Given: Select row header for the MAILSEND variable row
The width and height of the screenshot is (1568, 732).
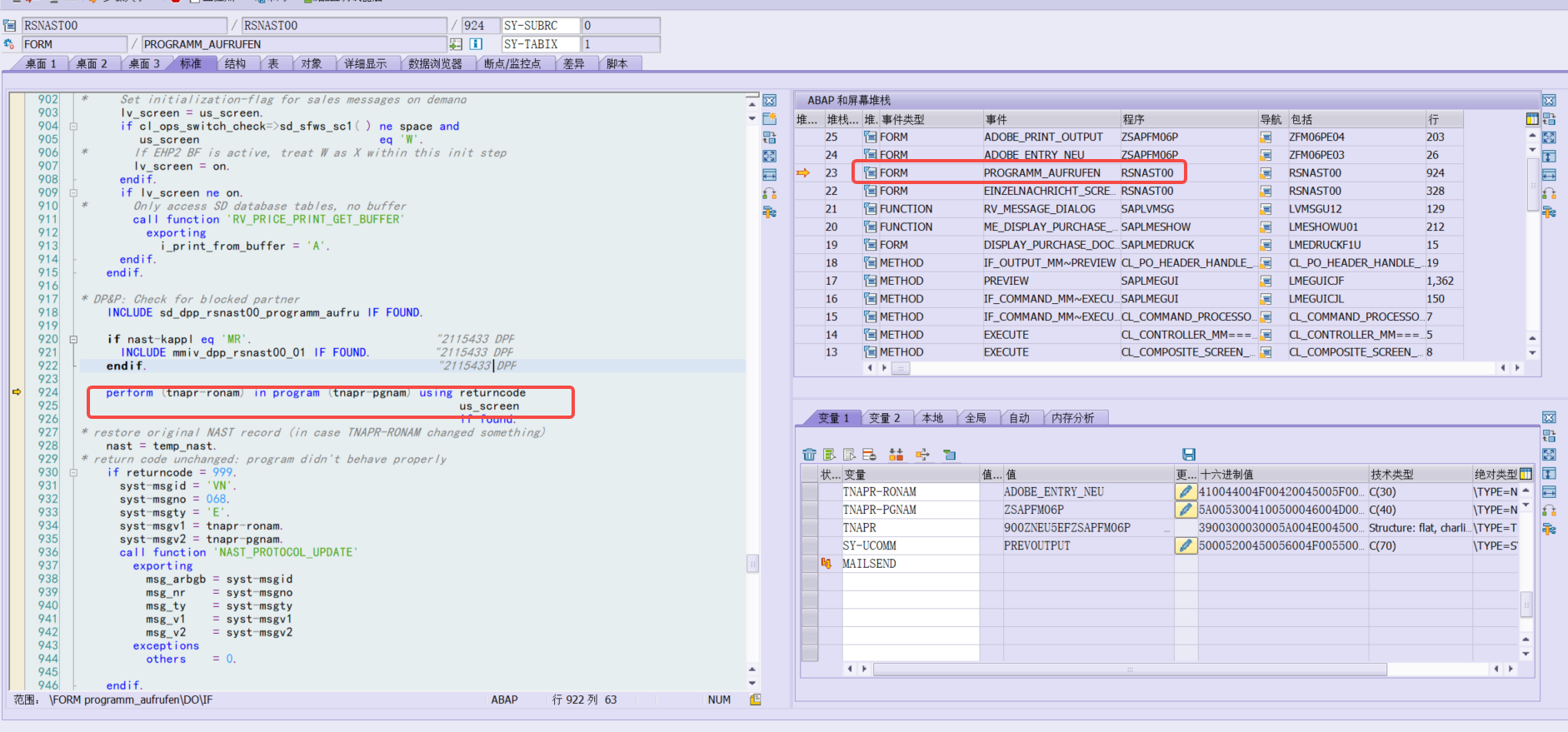Looking at the screenshot, I should [x=809, y=565].
